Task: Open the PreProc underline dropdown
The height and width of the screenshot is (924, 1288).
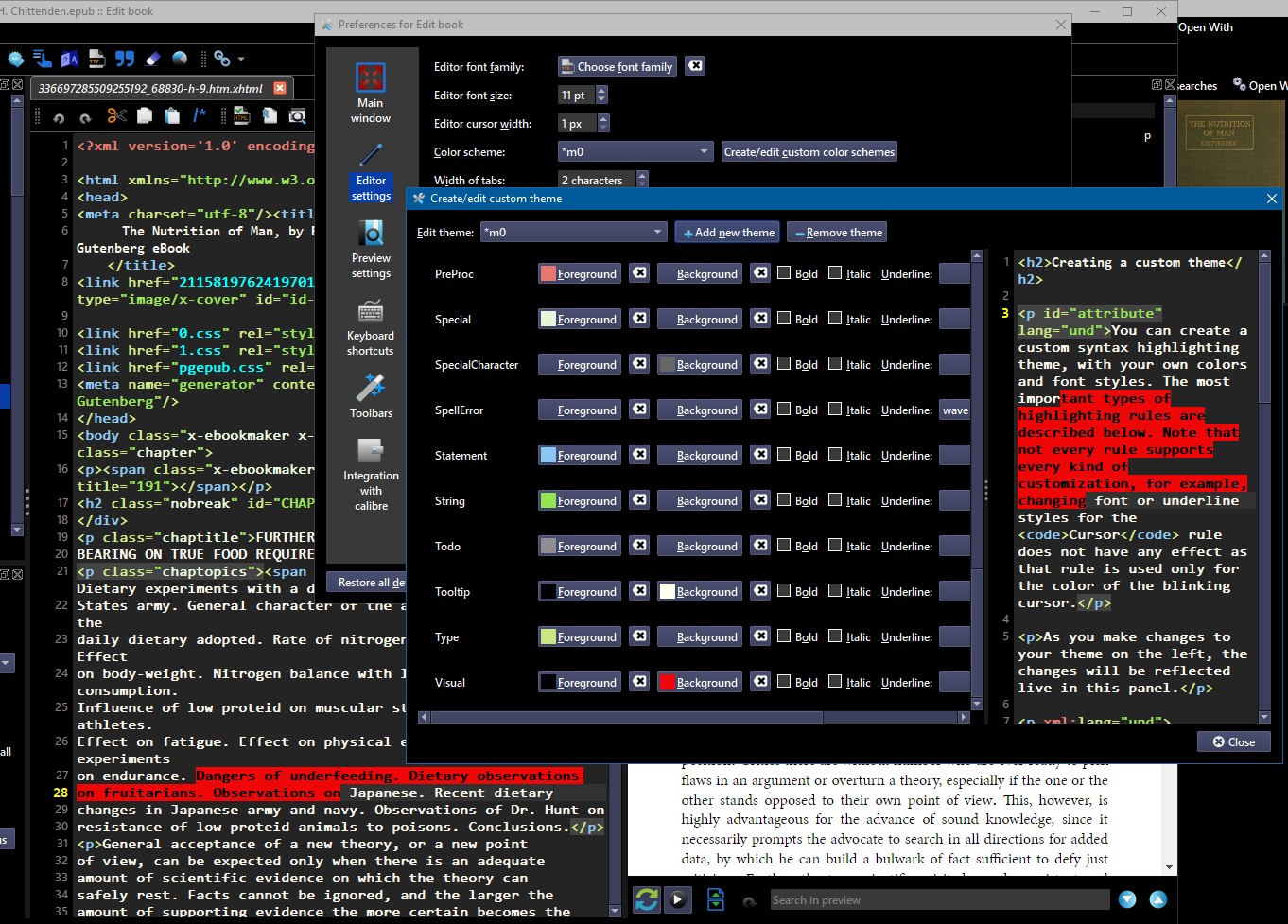Action: click(x=955, y=273)
